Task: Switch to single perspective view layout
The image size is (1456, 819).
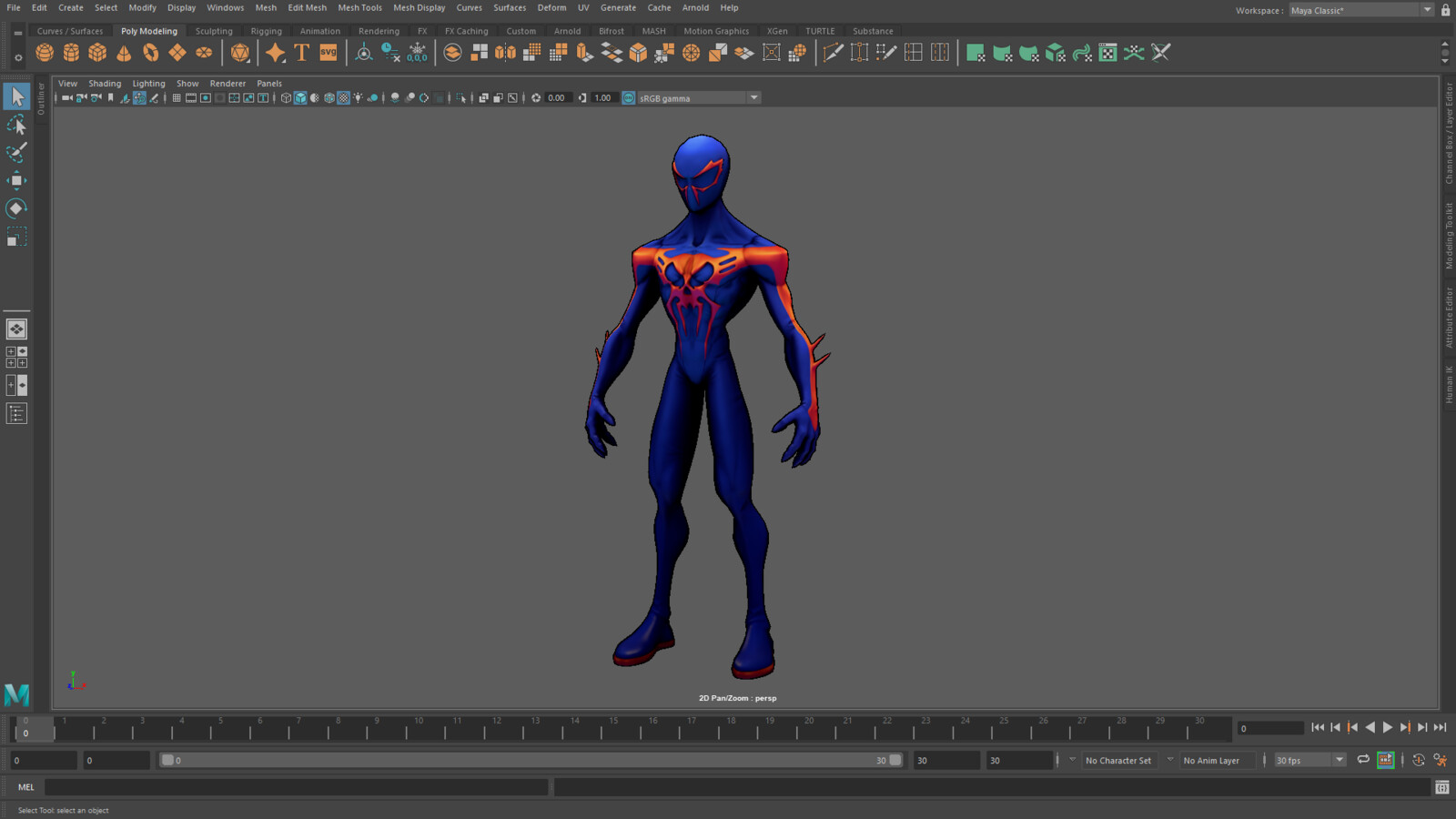Action: (16, 329)
